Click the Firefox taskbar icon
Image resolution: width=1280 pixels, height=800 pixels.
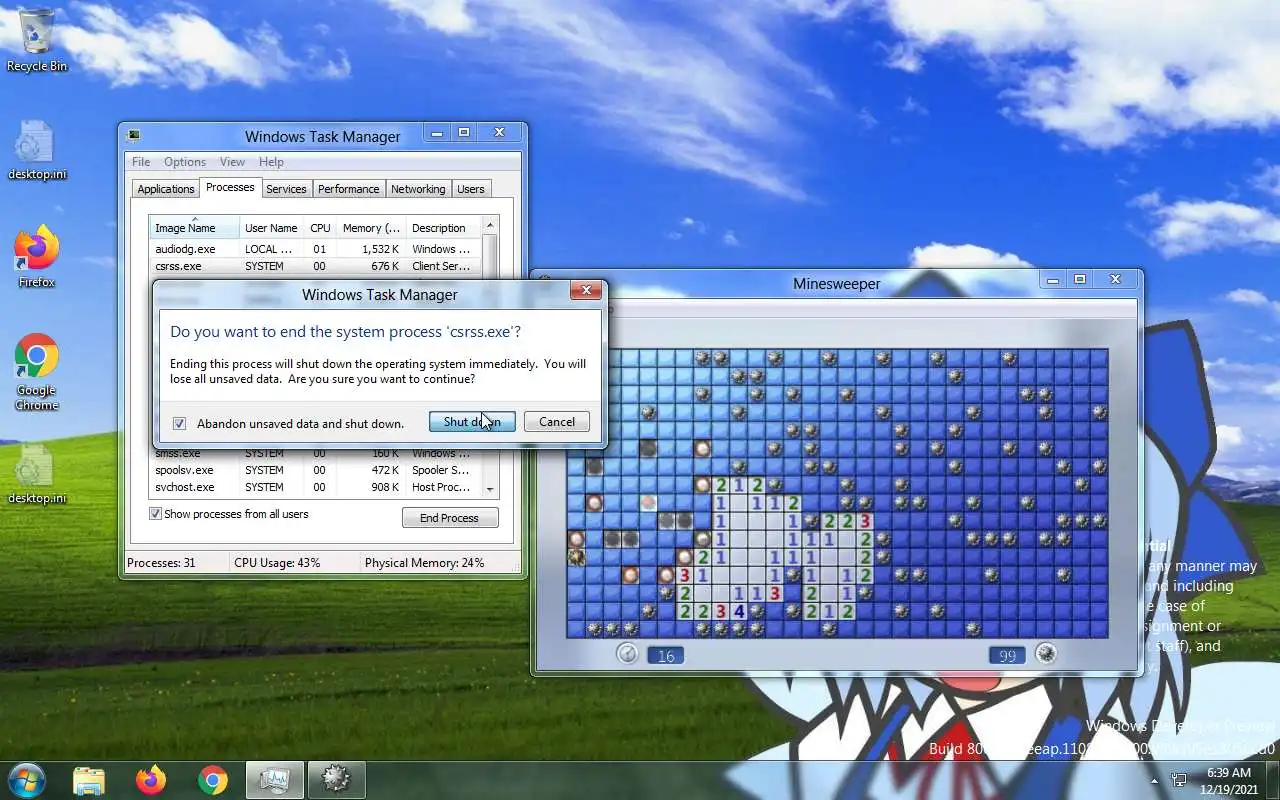click(x=151, y=780)
